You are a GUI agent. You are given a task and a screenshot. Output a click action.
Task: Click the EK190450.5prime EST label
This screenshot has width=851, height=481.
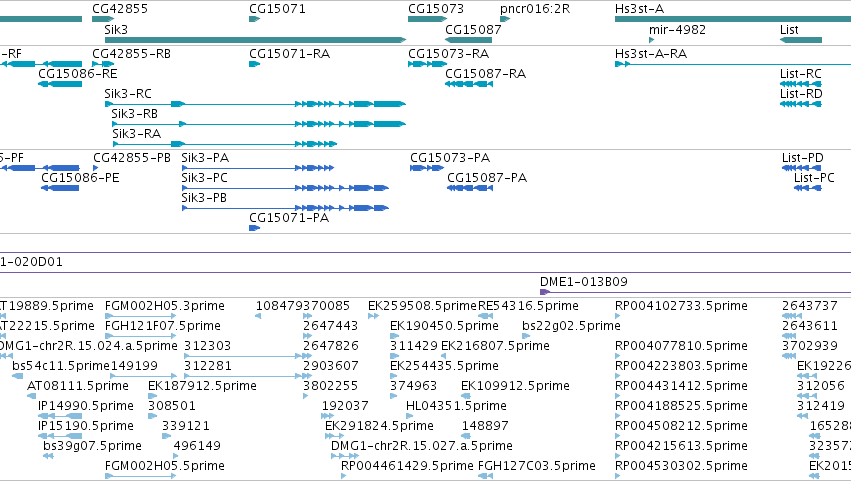tap(444, 326)
